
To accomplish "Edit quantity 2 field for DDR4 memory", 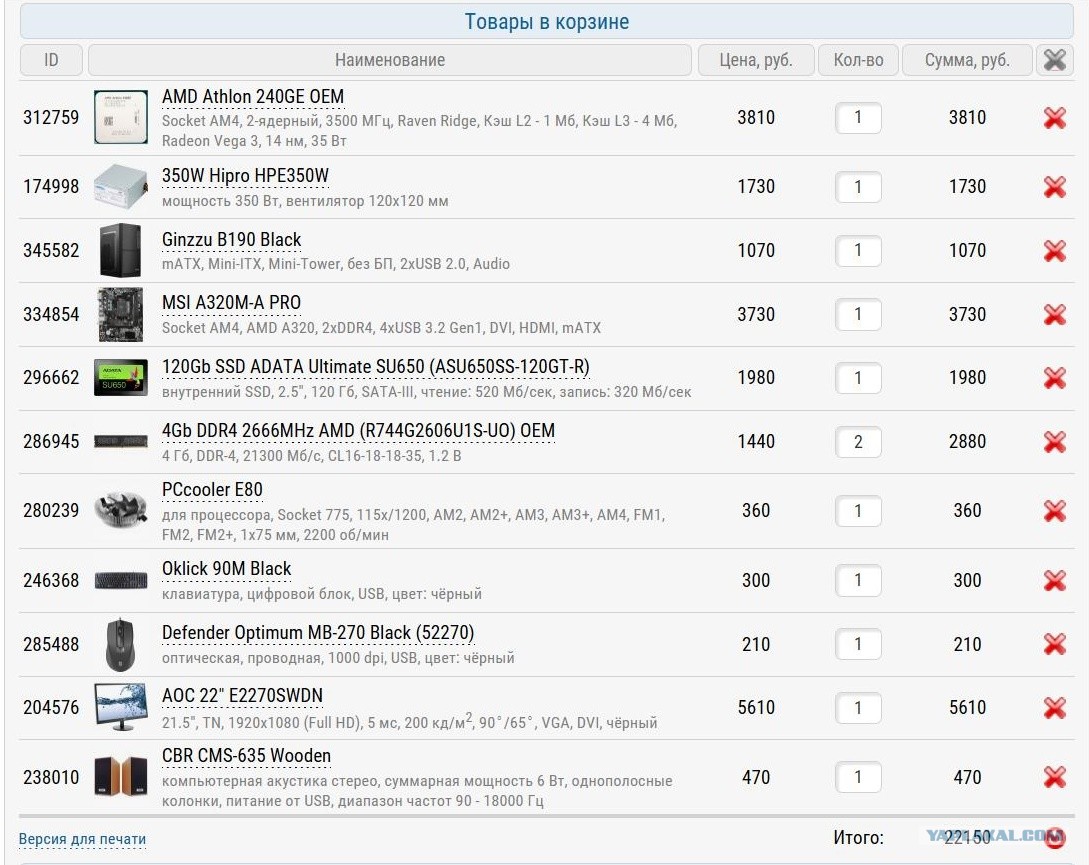I will pyautogui.click(x=858, y=442).
